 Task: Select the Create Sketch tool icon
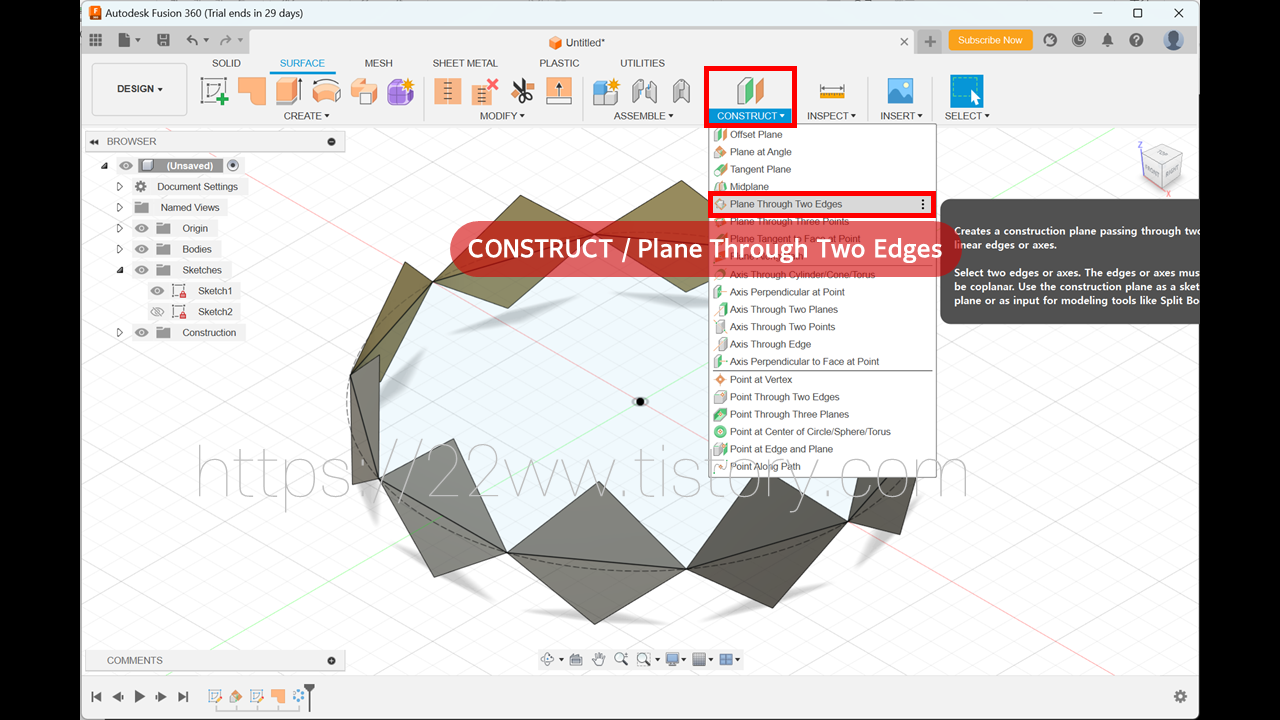(214, 91)
